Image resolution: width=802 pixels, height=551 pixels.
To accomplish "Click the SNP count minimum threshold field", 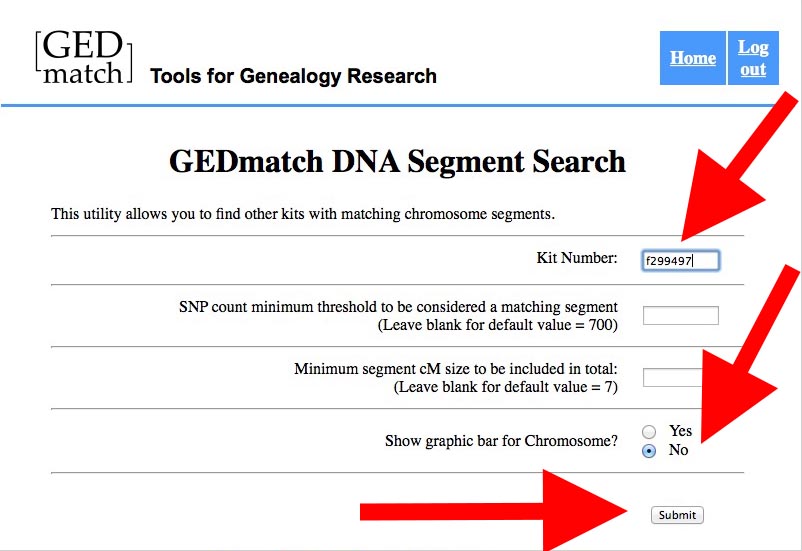I will point(680,316).
